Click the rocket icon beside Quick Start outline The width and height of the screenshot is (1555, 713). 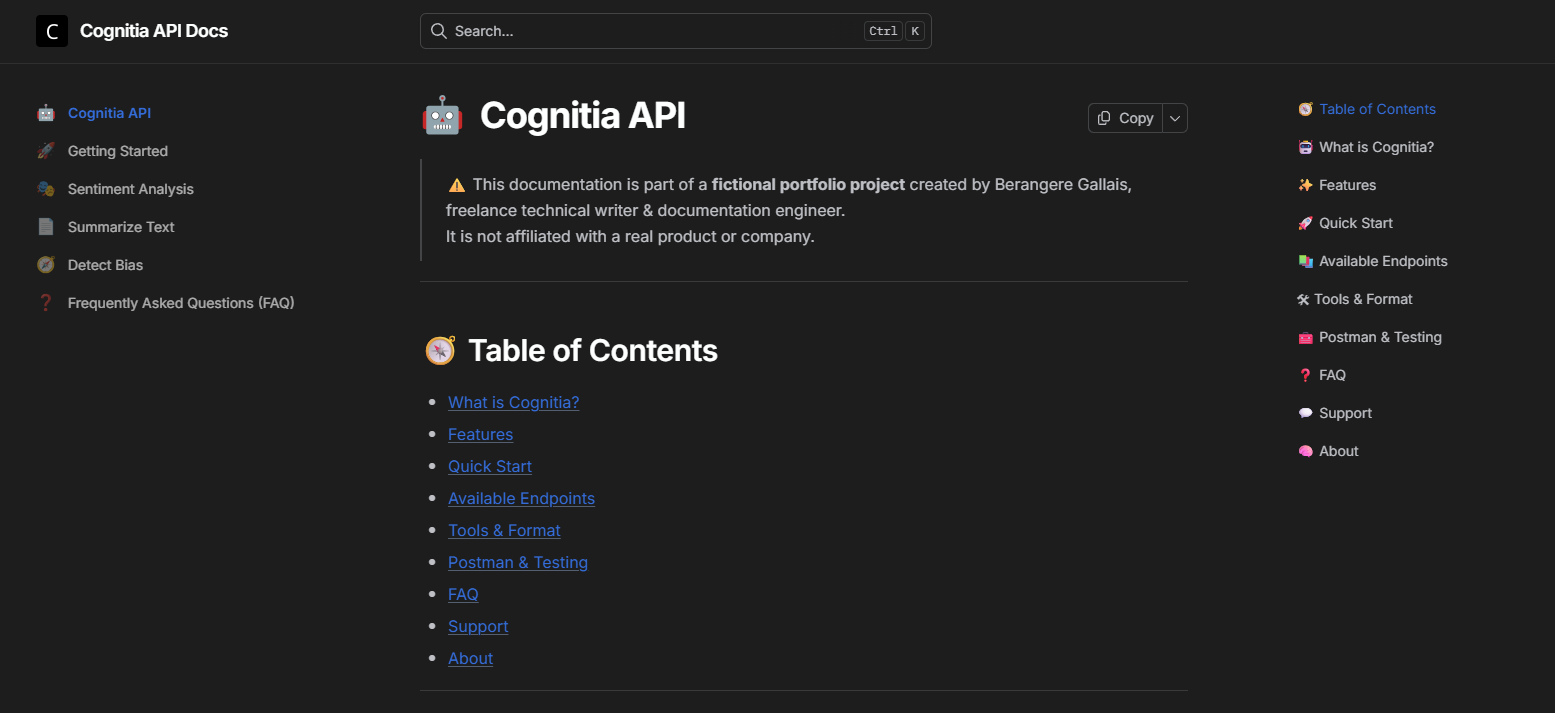(1305, 223)
